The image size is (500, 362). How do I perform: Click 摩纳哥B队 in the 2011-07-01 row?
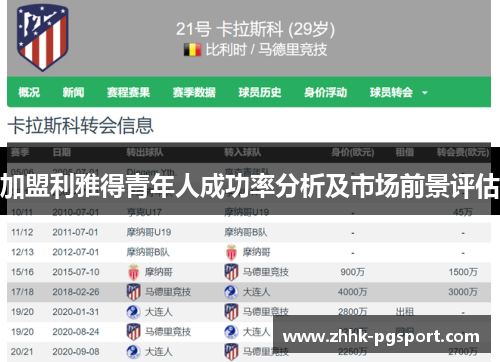click(x=246, y=232)
